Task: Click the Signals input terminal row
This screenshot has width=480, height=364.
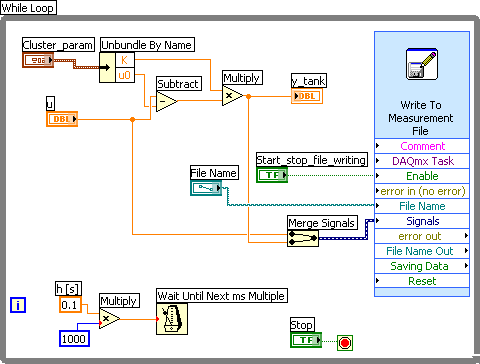Action: point(422,221)
